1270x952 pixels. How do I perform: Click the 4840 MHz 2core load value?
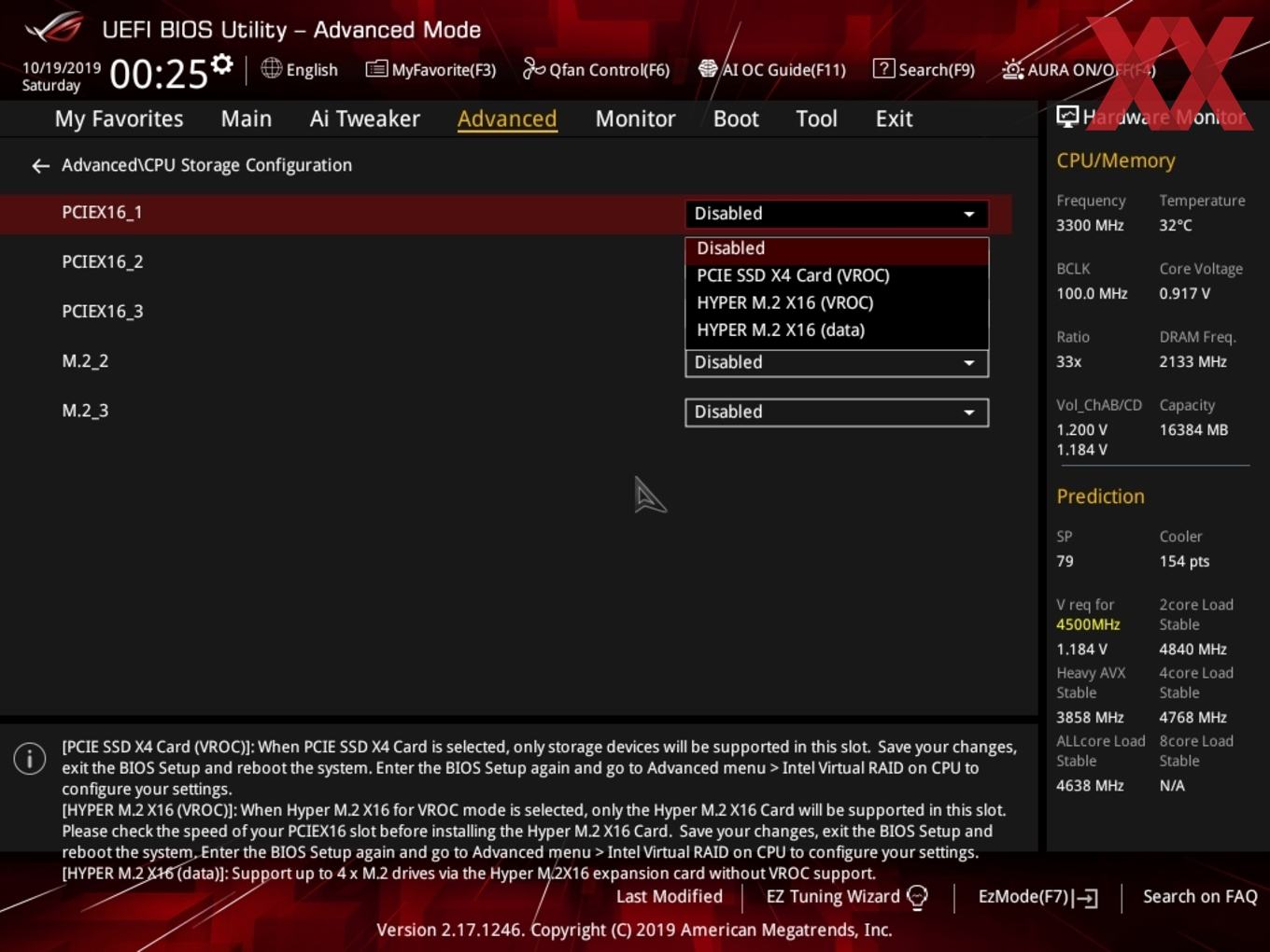pos(1193,649)
